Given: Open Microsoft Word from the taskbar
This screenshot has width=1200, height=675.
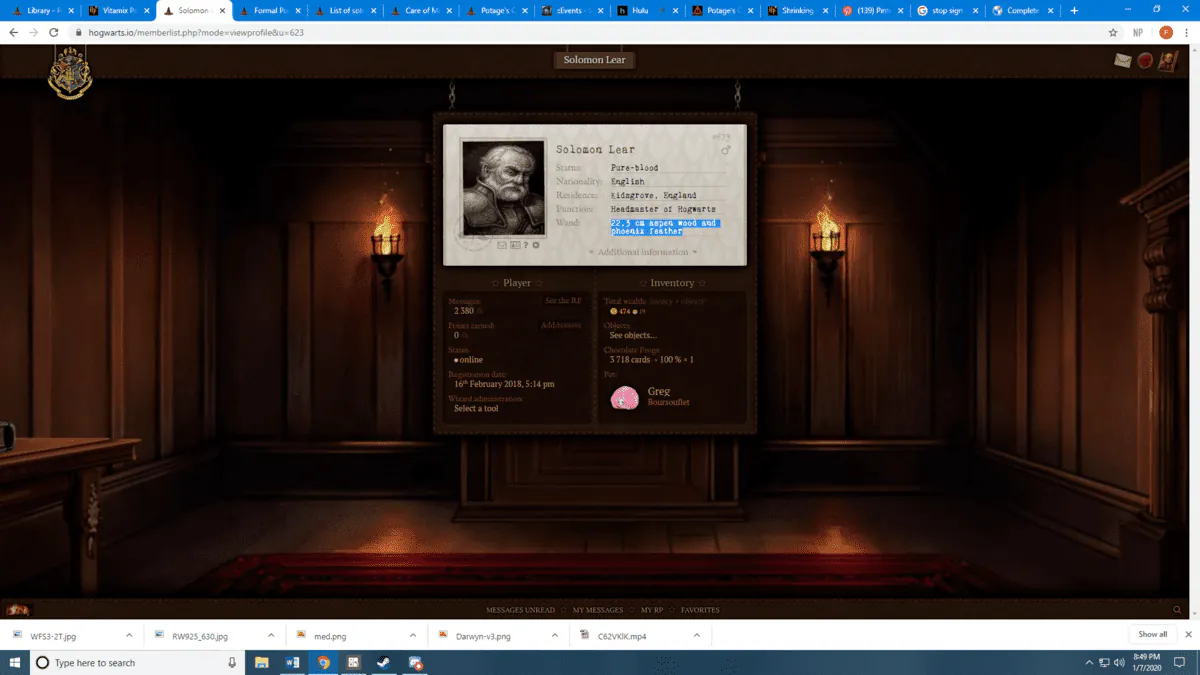Looking at the screenshot, I should pos(293,662).
